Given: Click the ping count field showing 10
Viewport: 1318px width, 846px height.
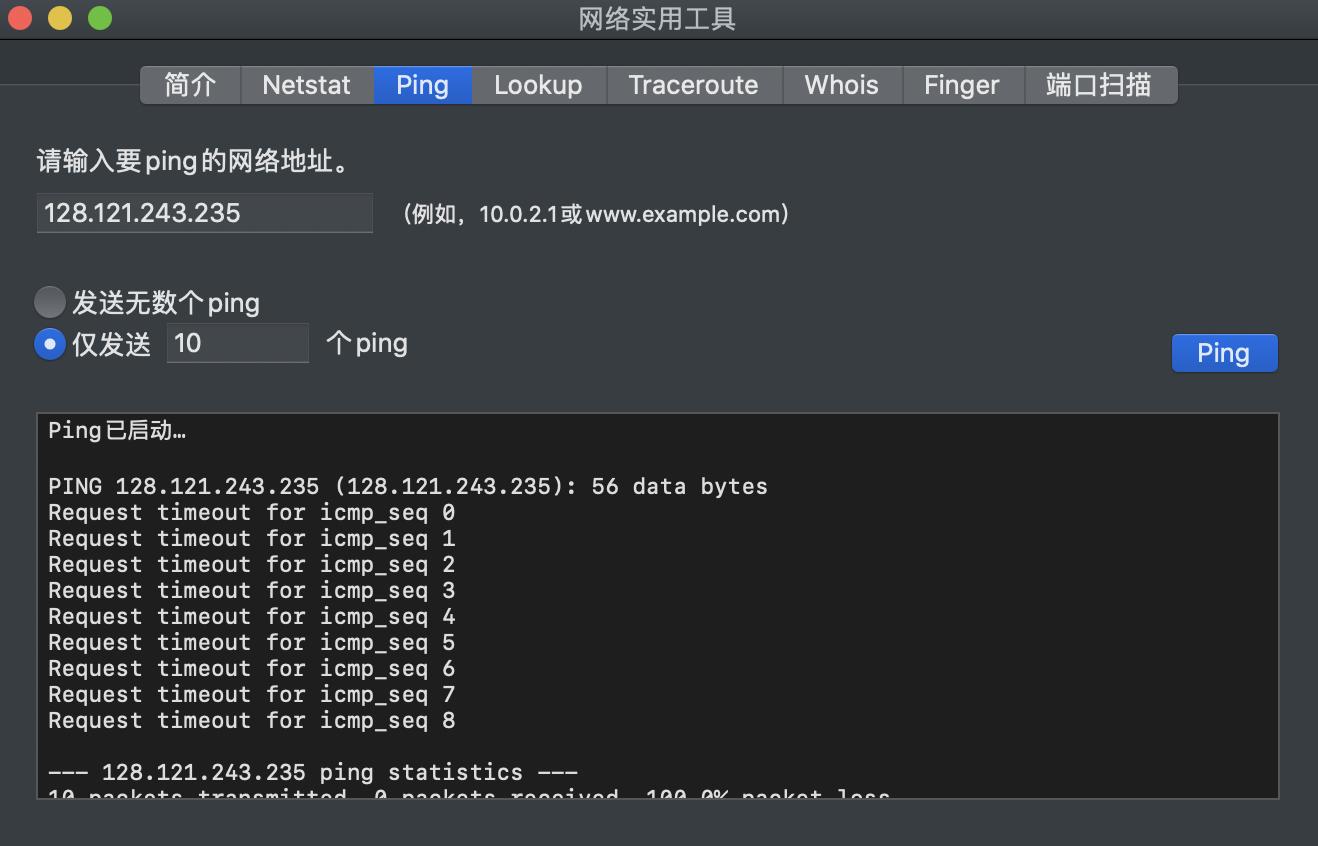Looking at the screenshot, I should (237, 343).
